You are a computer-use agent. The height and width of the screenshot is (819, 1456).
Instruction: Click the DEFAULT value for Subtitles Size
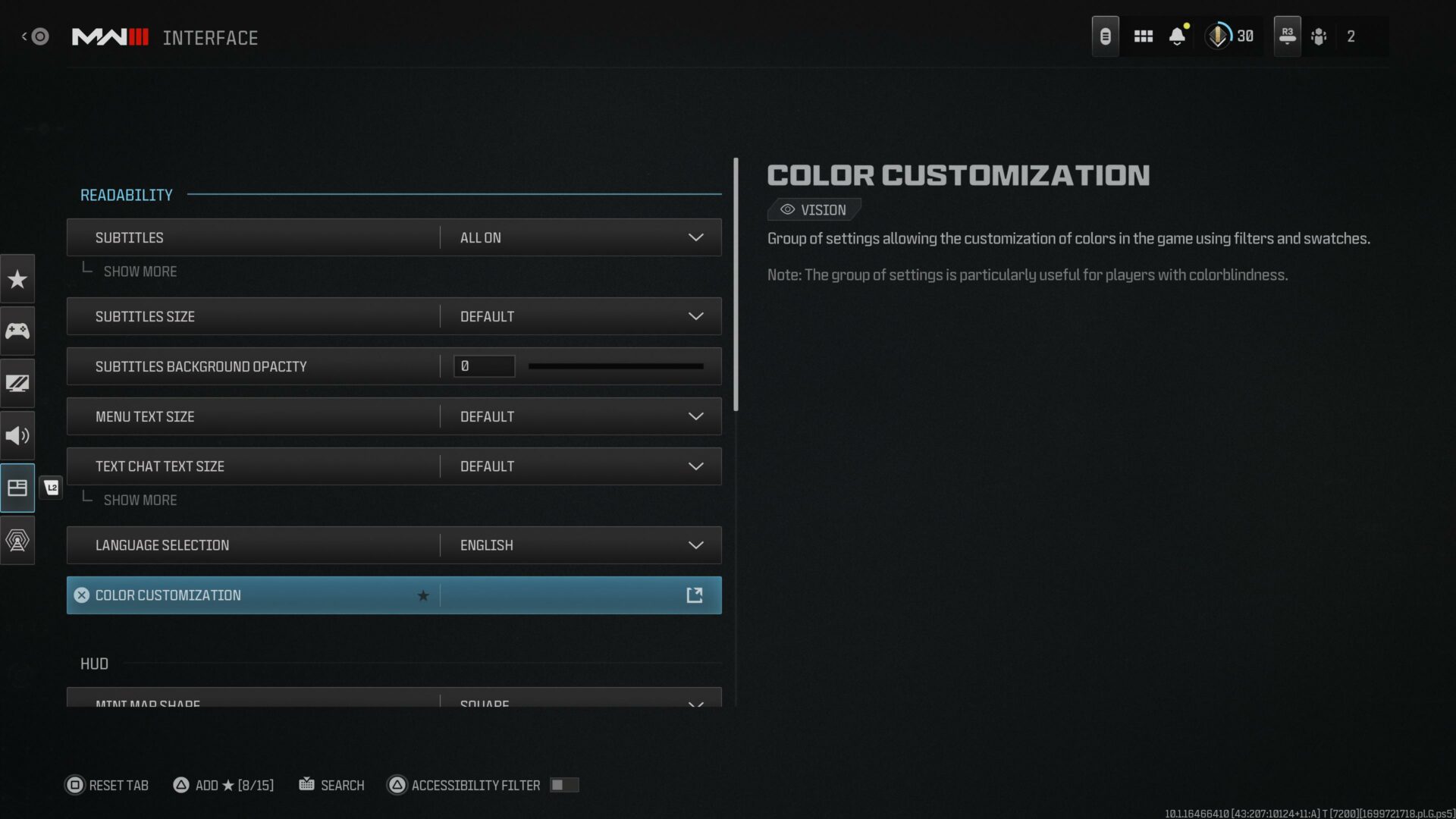click(487, 316)
